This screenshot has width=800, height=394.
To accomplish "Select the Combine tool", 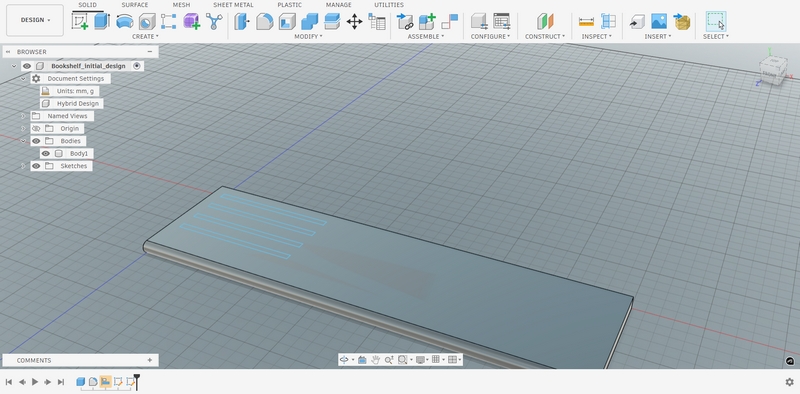I will pyautogui.click(x=309, y=21).
